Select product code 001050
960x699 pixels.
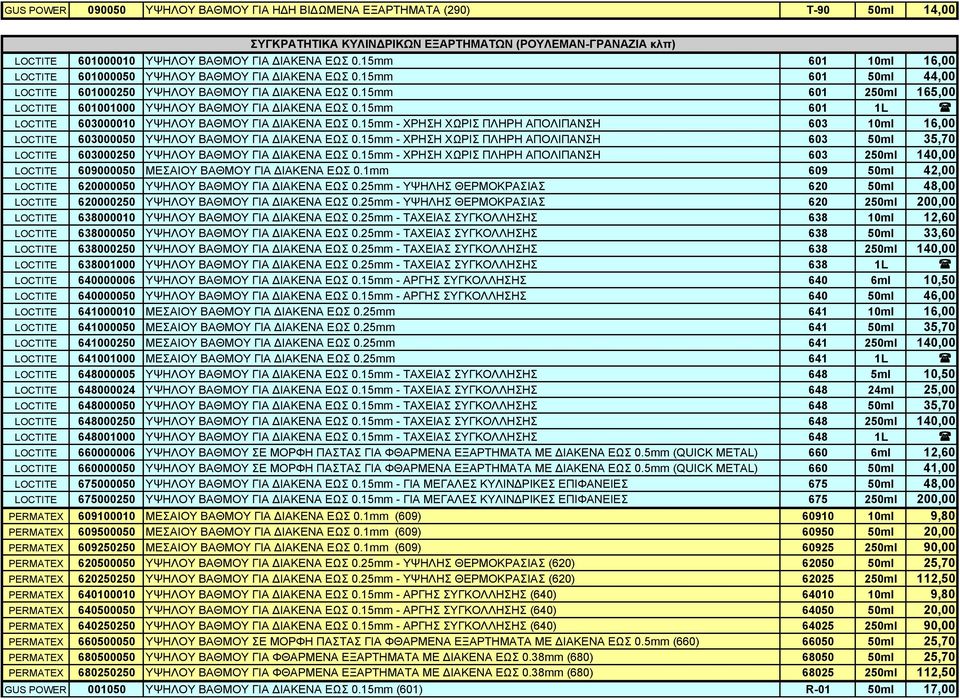(107, 689)
